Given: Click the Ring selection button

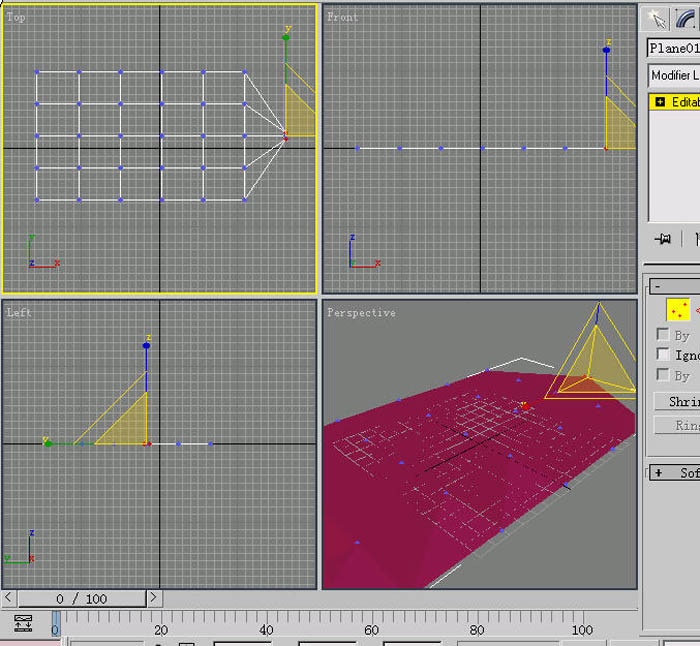Looking at the screenshot, I should pyautogui.click(x=677, y=425).
